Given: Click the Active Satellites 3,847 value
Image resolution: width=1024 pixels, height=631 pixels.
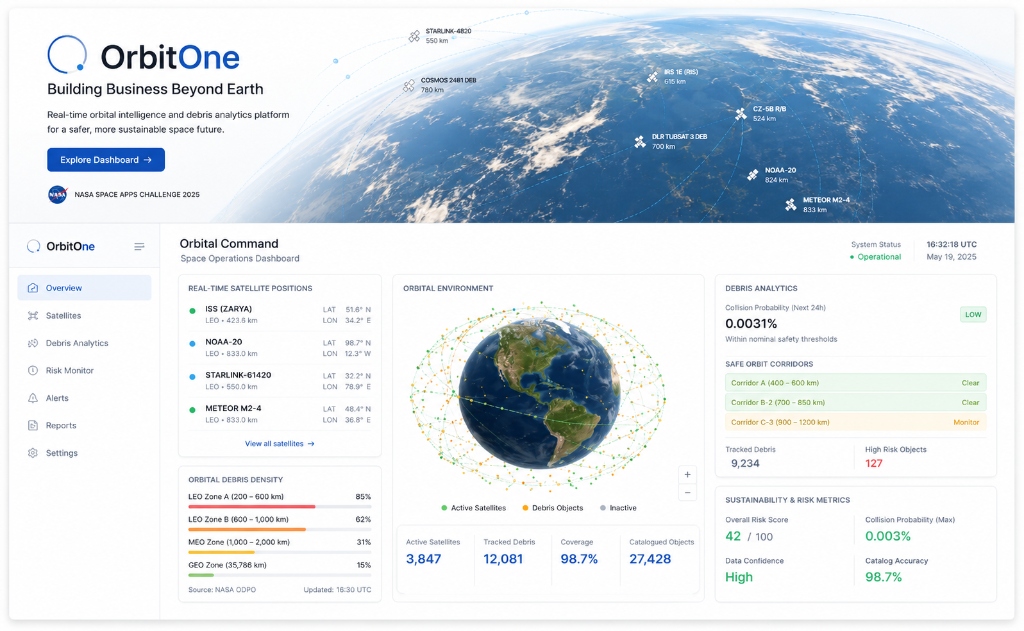Looking at the screenshot, I should [423, 559].
